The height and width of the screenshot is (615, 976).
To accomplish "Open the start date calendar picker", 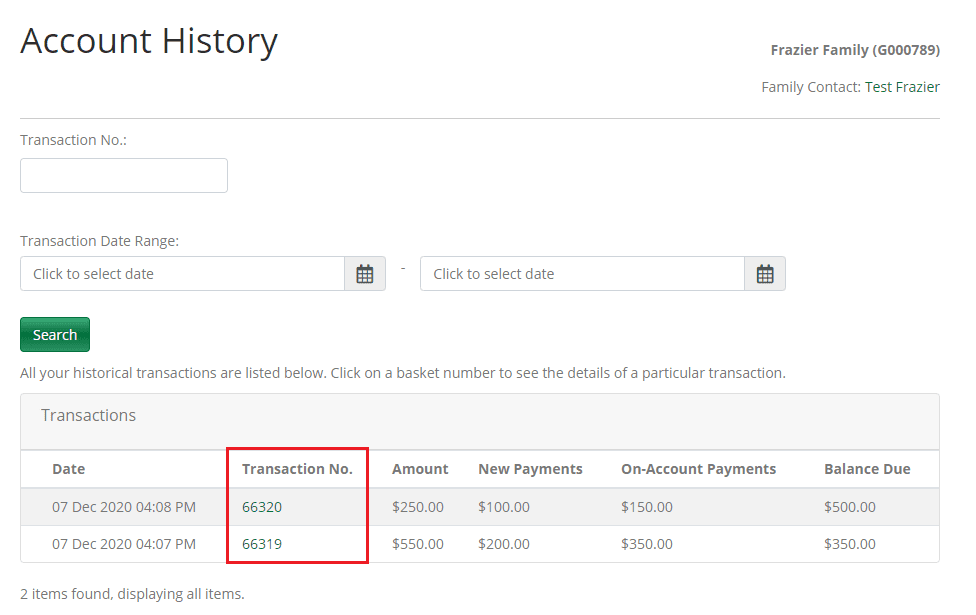I will (365, 274).
